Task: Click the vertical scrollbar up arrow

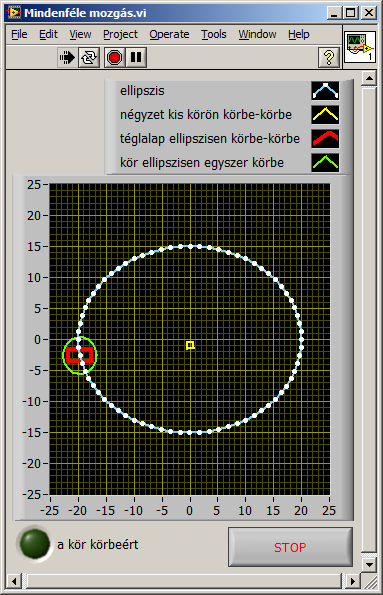Action: (369, 78)
